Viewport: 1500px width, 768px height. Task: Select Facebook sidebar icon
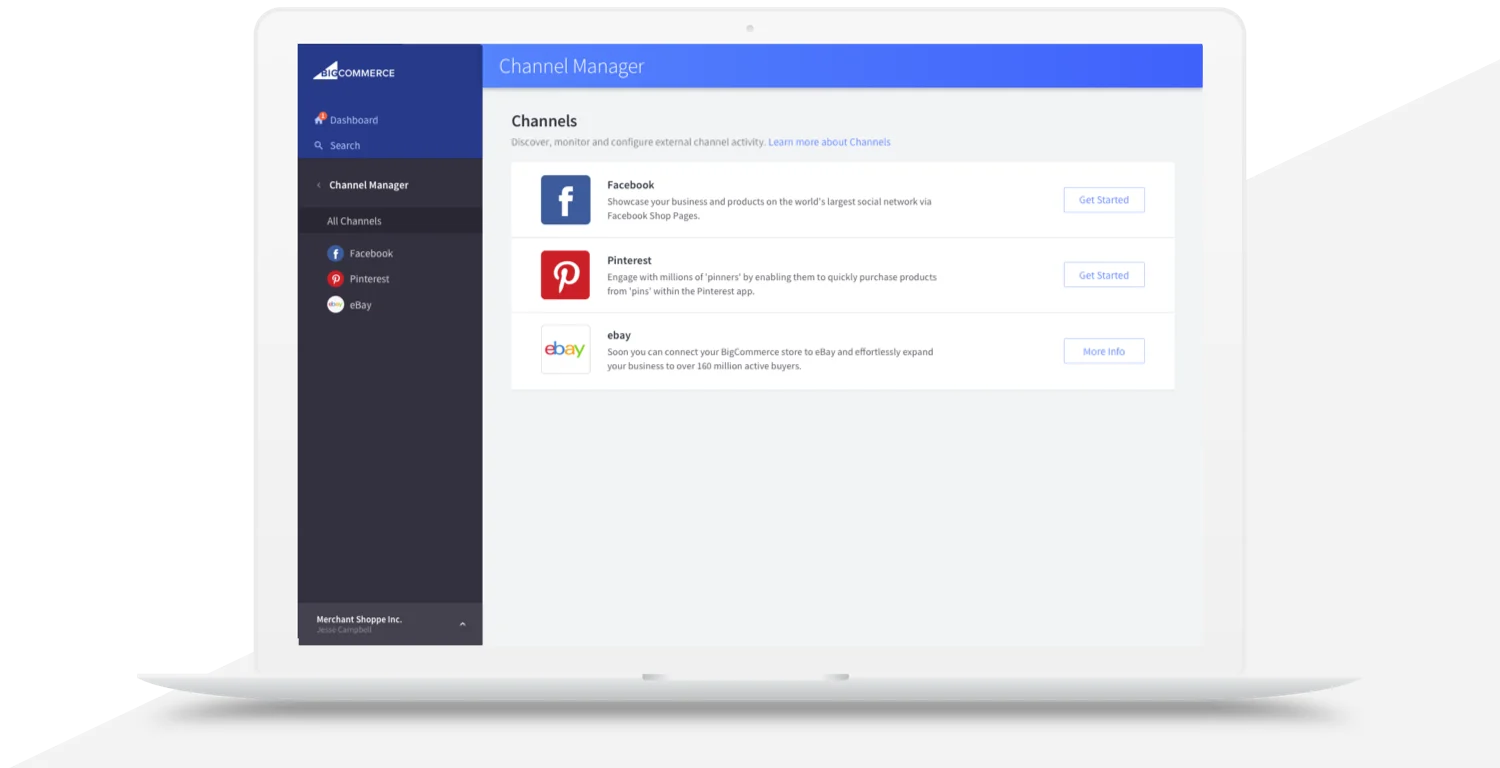(x=336, y=254)
